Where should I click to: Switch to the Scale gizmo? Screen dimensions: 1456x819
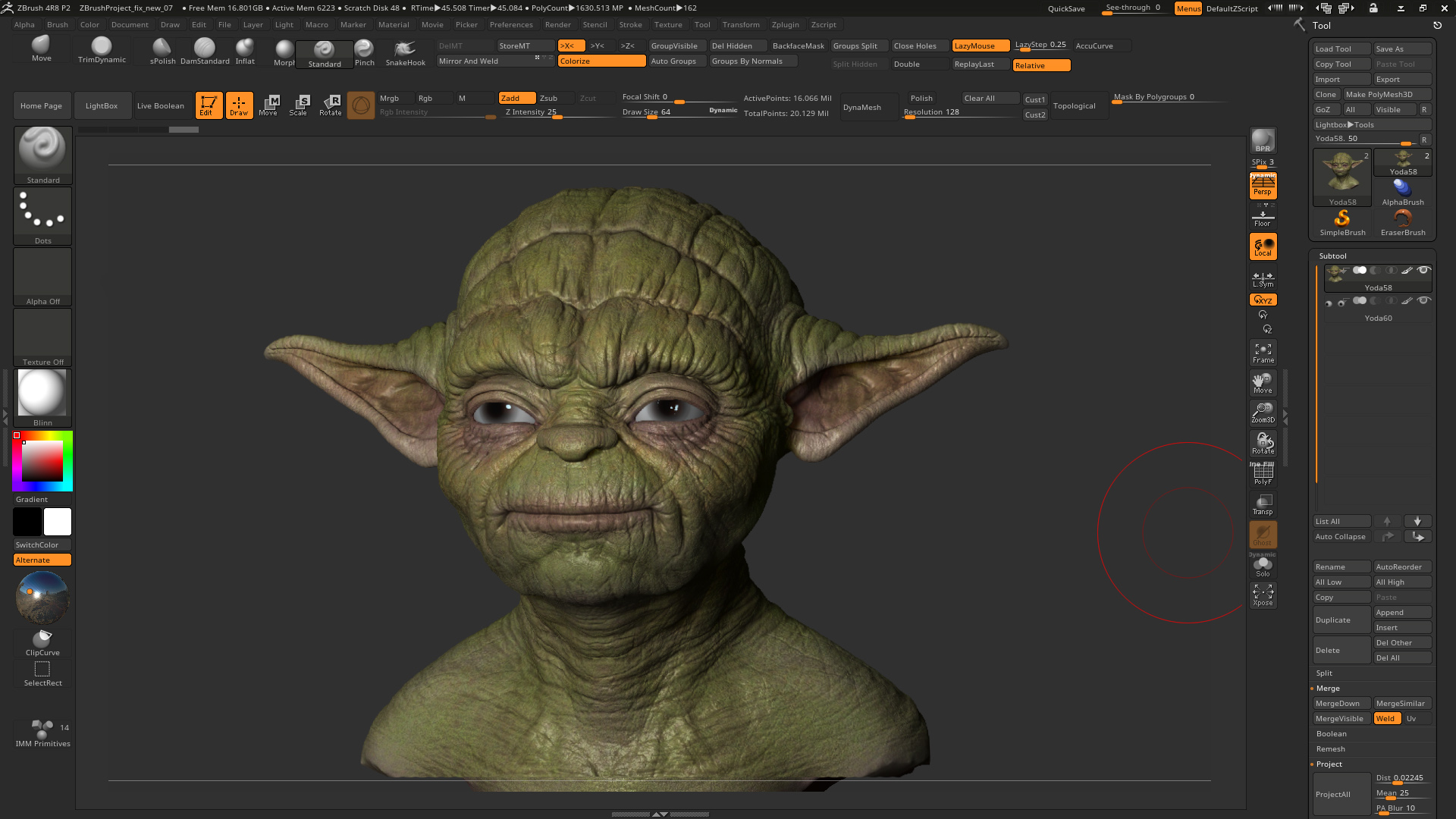pyautogui.click(x=300, y=105)
